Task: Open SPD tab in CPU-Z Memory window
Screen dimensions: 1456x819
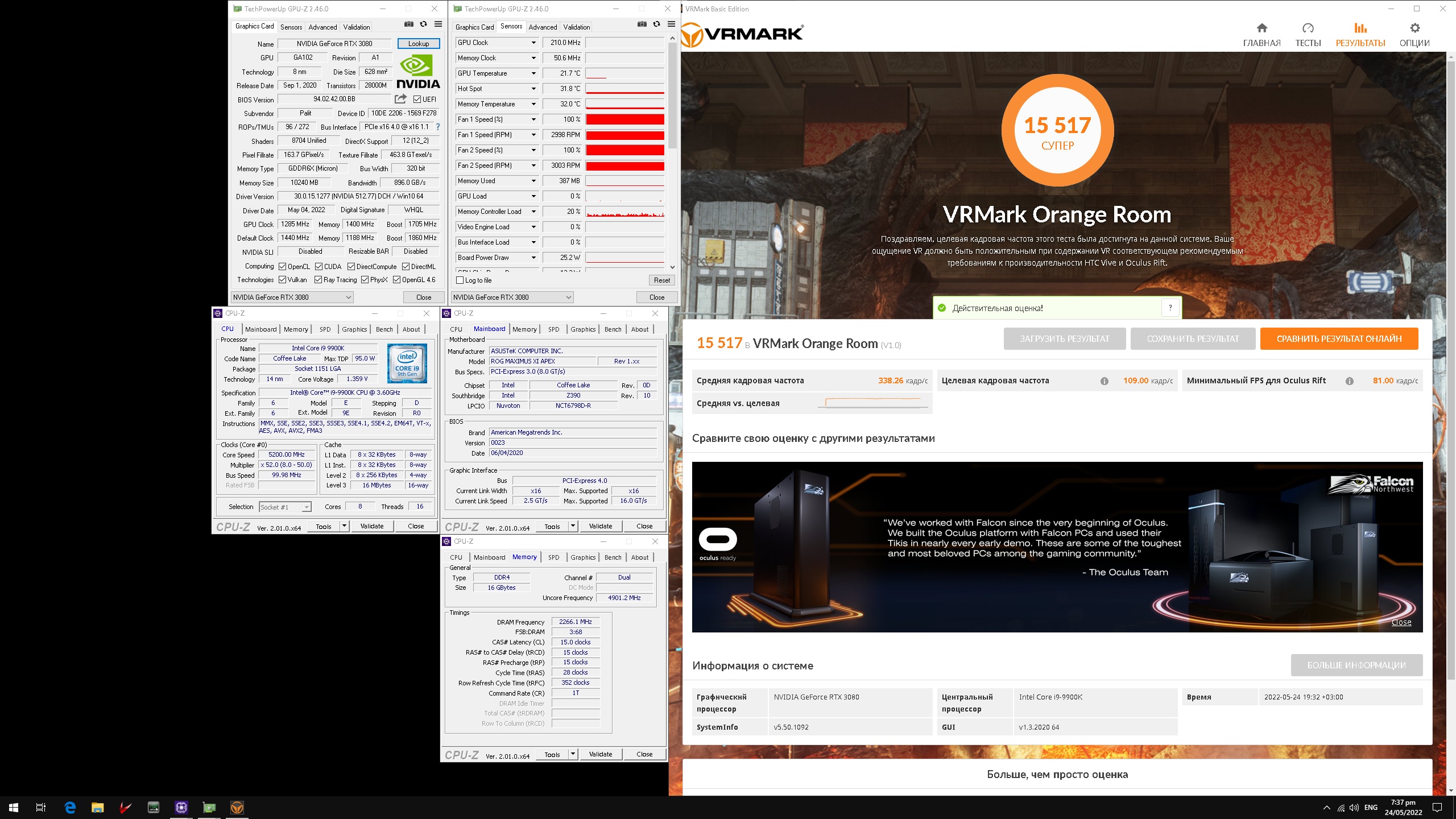Action: click(553, 557)
